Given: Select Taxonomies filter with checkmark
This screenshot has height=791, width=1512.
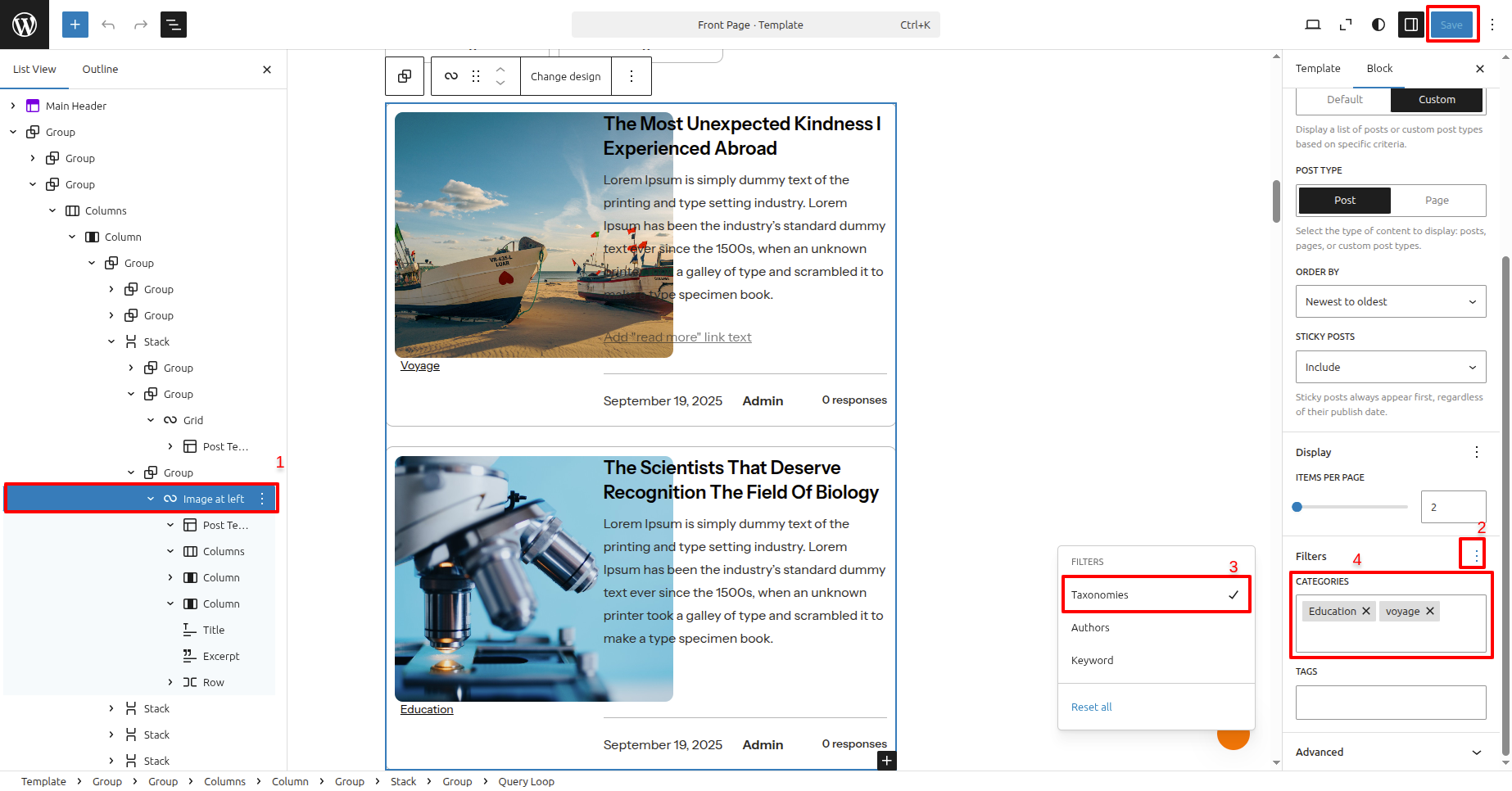Looking at the screenshot, I should [1156, 594].
